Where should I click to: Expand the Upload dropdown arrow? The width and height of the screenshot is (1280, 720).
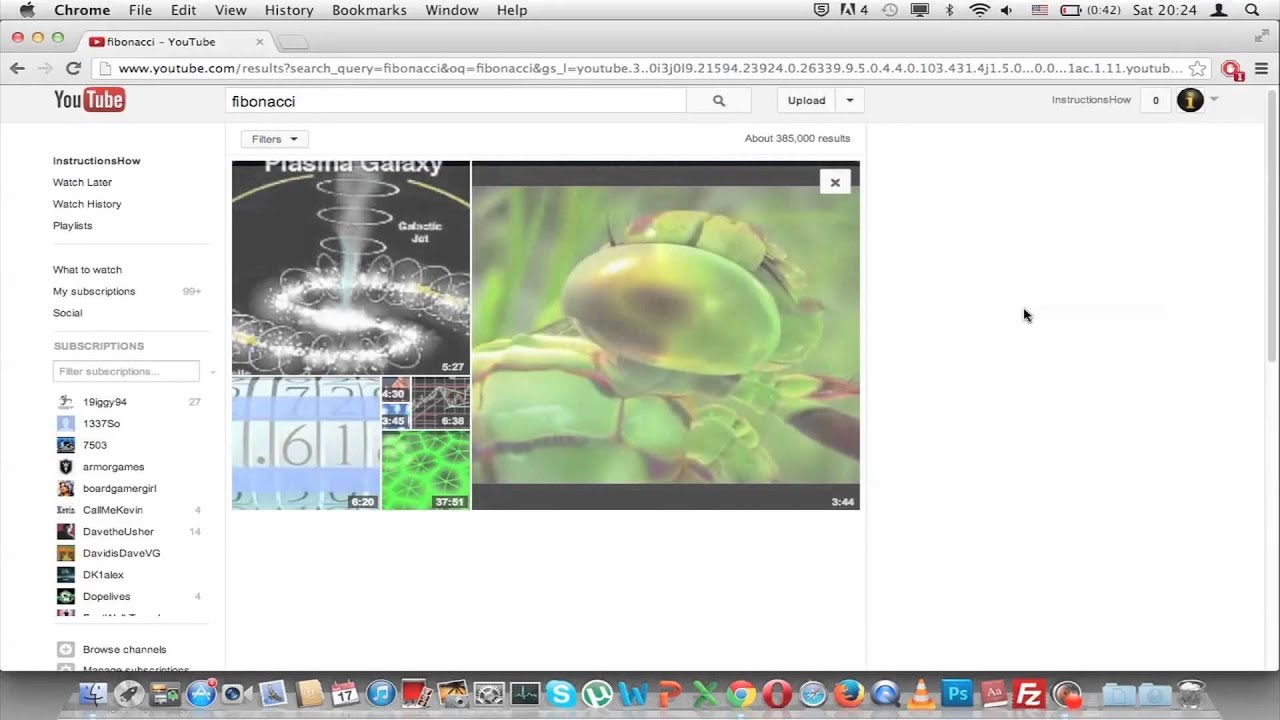(x=850, y=101)
